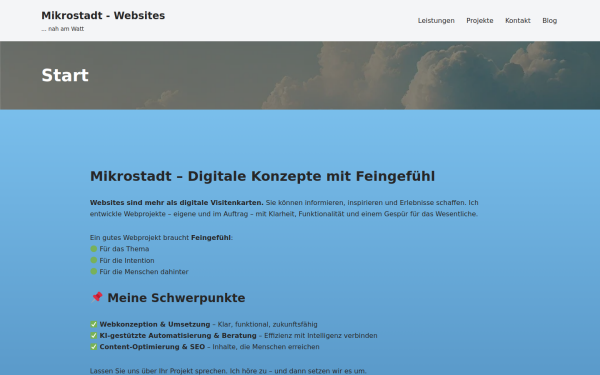
Task: Click the Mikrostadt - Websites site title
Action: [x=103, y=16]
